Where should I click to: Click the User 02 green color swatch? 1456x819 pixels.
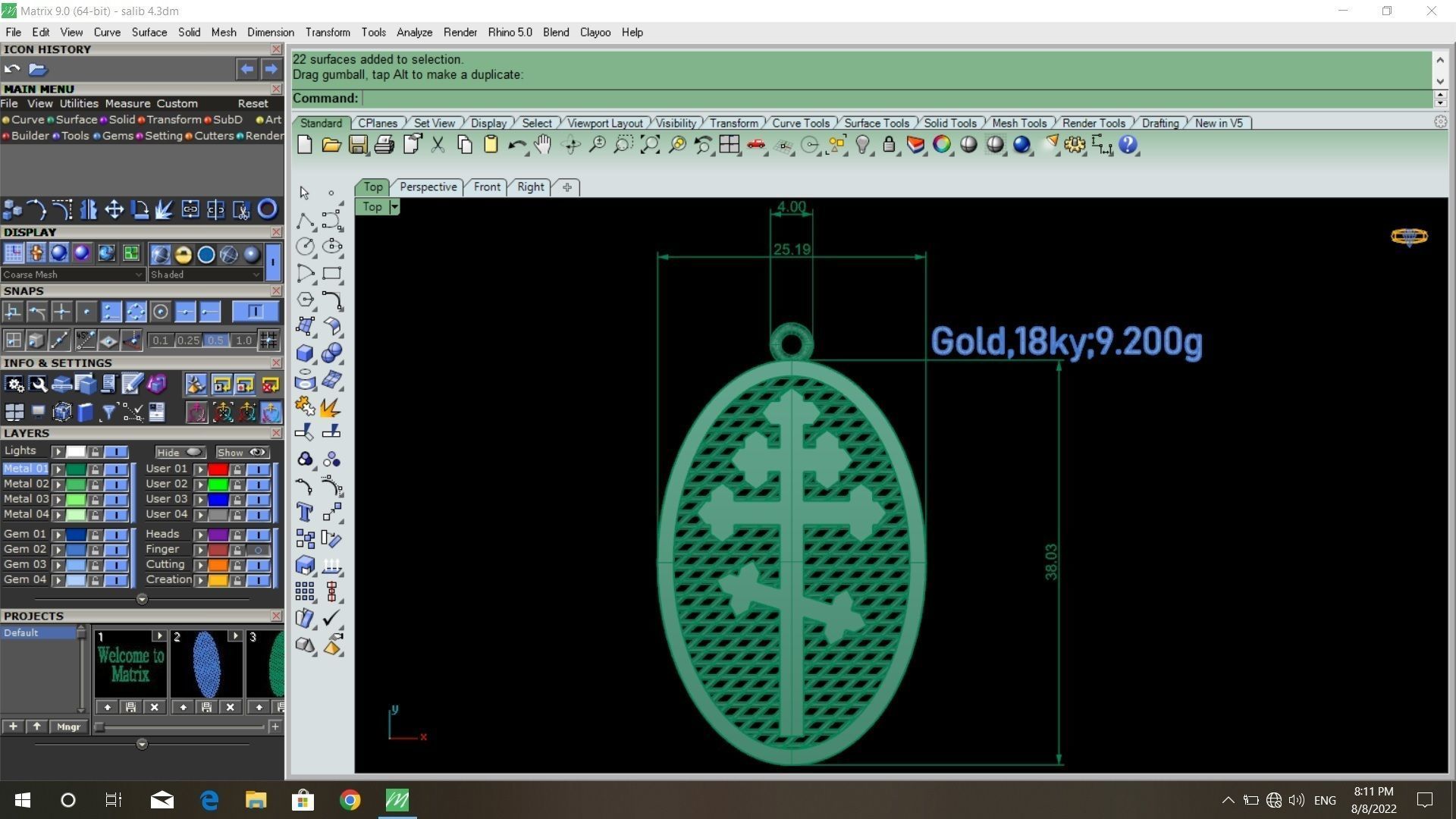[218, 484]
